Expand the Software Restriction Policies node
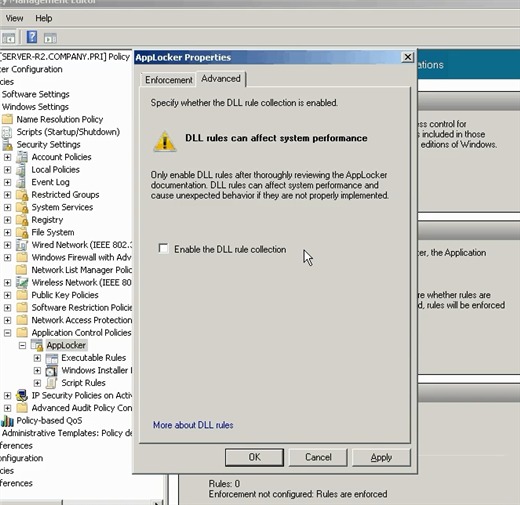 (7, 308)
